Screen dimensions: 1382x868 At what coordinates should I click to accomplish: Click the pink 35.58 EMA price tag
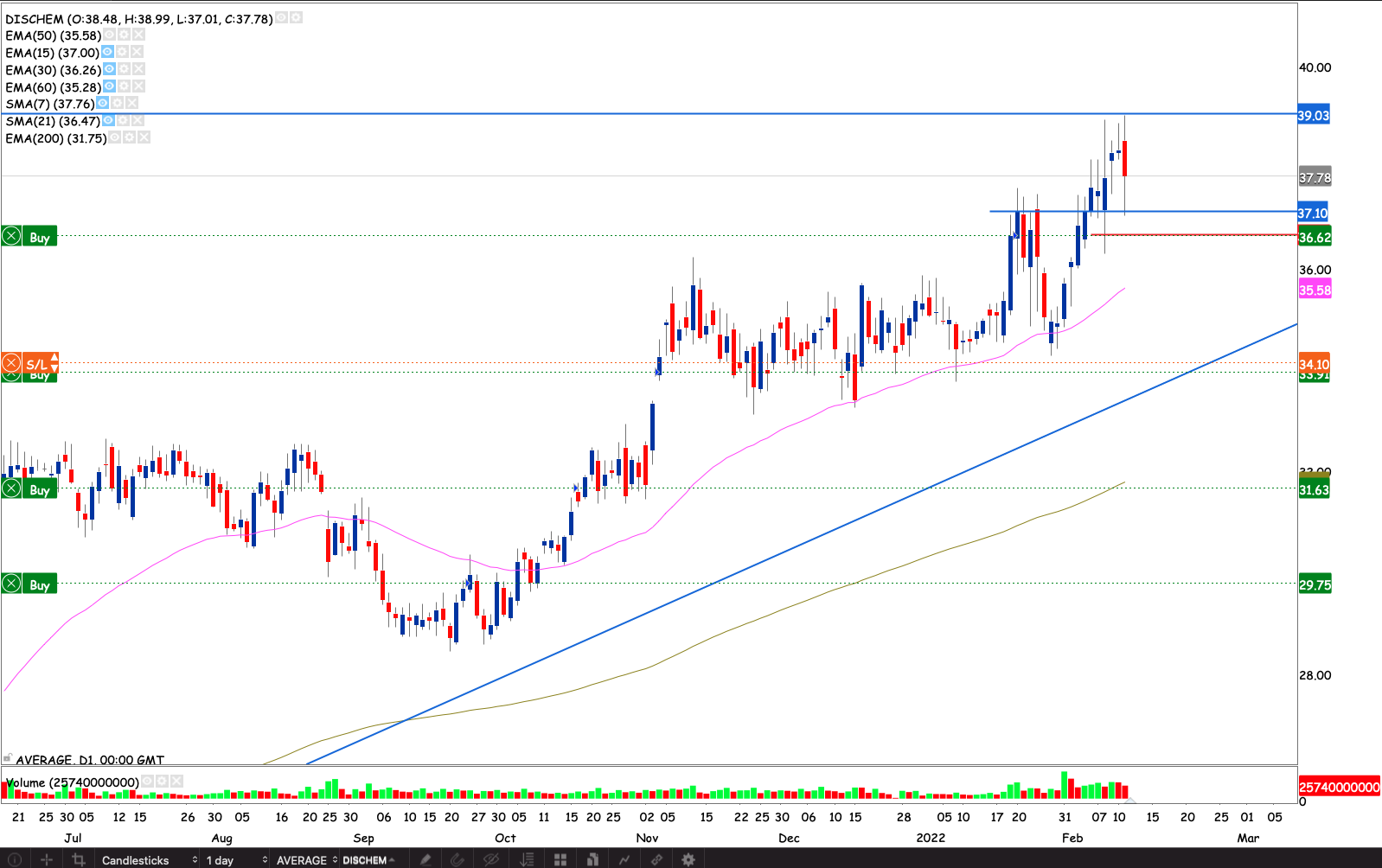1315,290
